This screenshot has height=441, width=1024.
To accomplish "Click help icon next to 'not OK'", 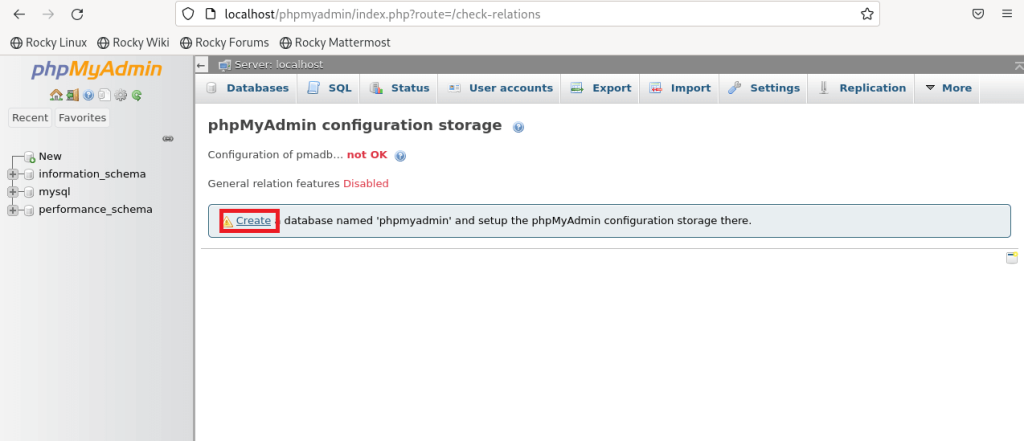I will click(x=401, y=156).
